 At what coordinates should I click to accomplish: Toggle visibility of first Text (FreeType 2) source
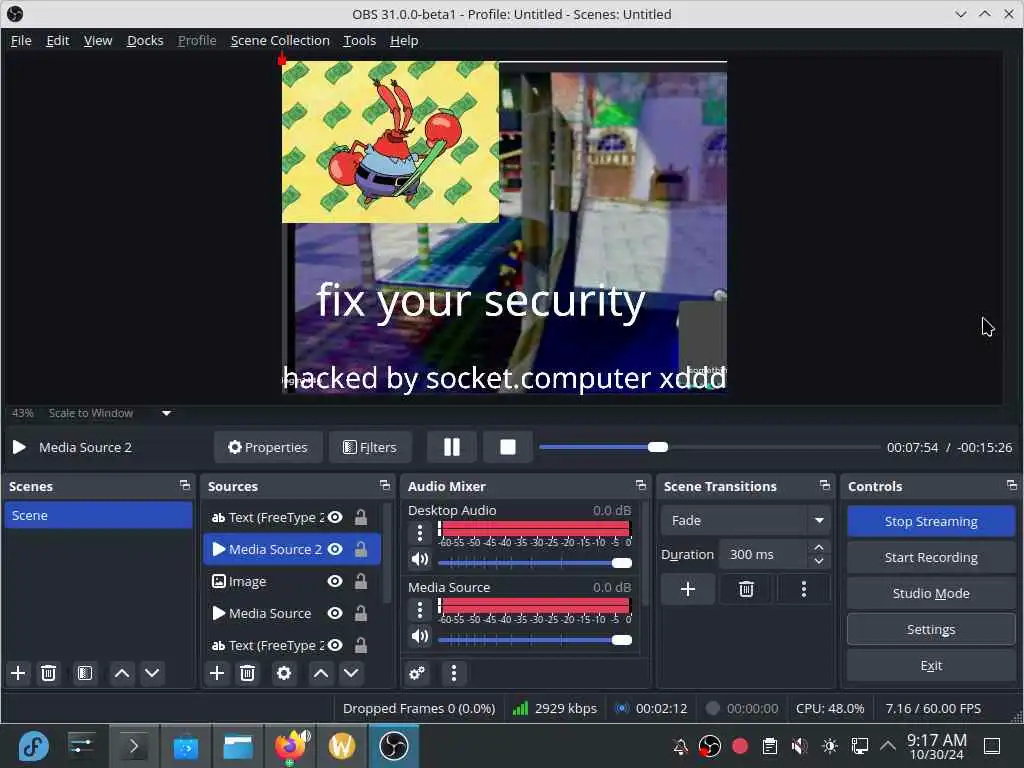tap(335, 517)
